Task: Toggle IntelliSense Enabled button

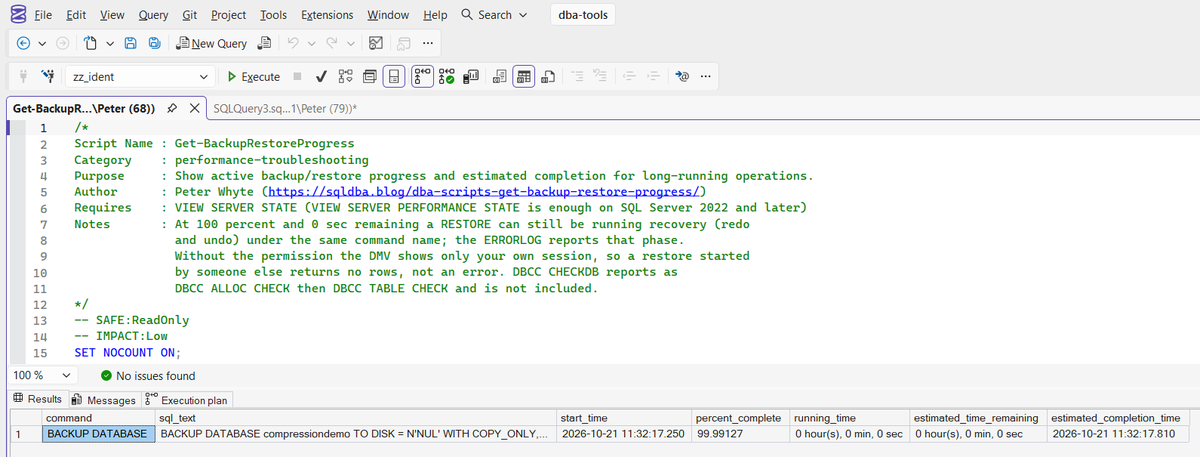Action: click(x=394, y=76)
